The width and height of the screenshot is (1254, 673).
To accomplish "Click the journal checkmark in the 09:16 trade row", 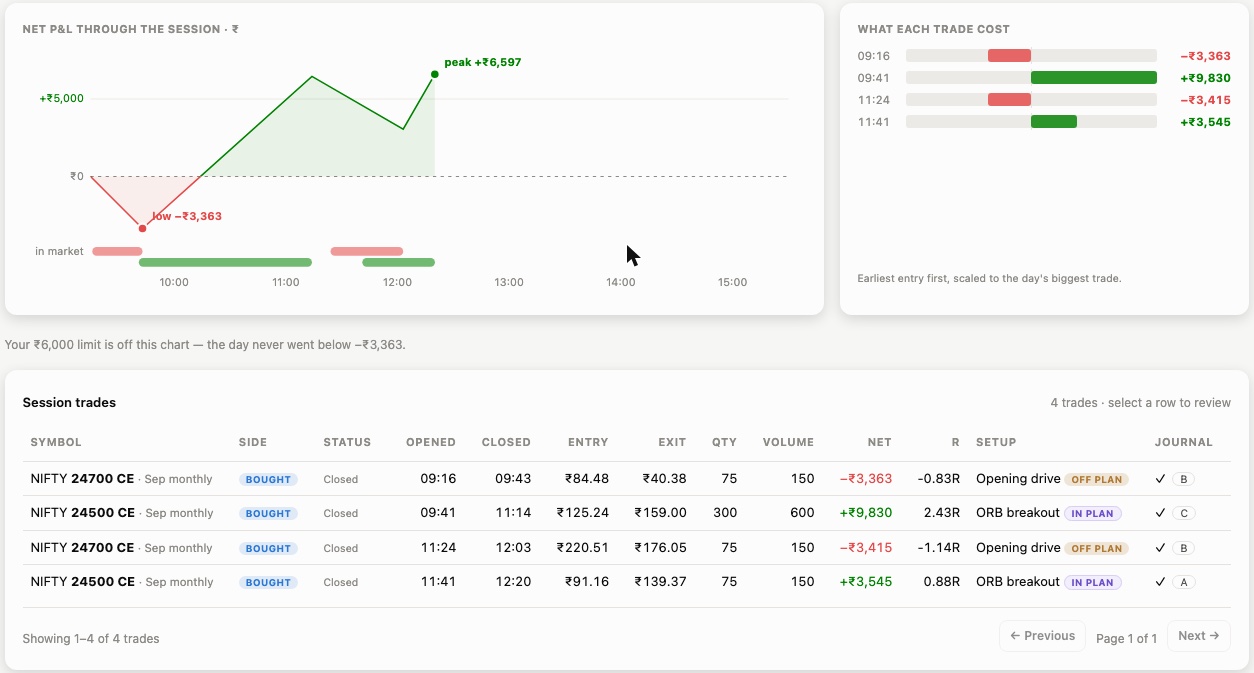I will [1160, 479].
